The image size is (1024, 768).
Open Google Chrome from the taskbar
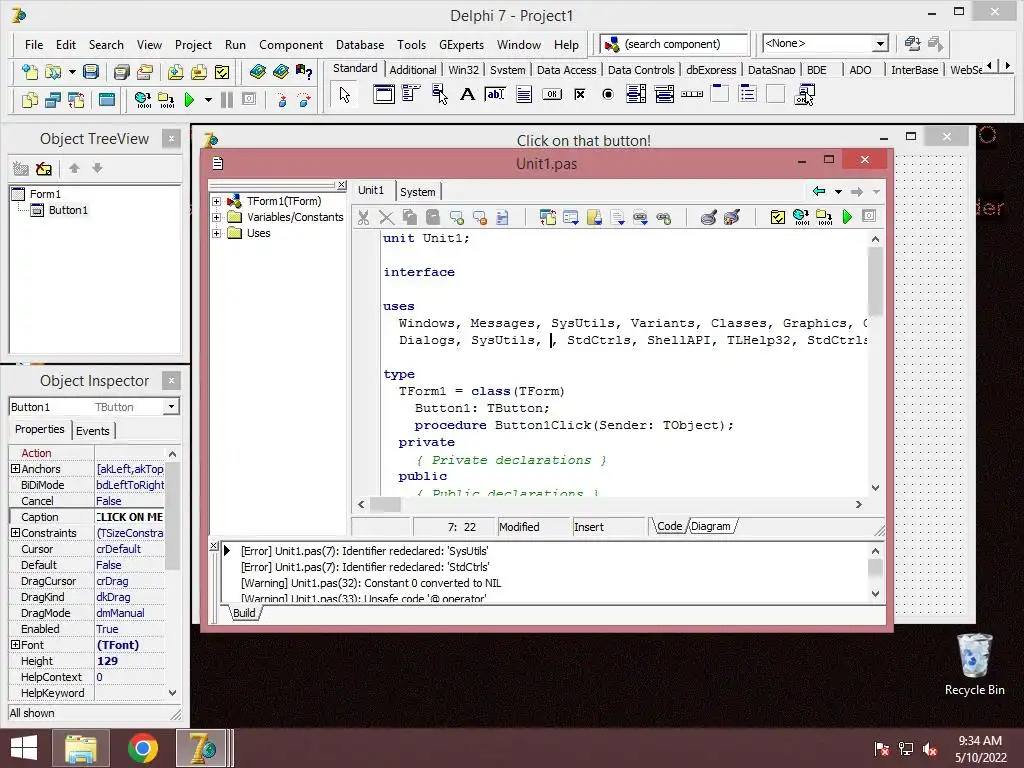coord(142,748)
